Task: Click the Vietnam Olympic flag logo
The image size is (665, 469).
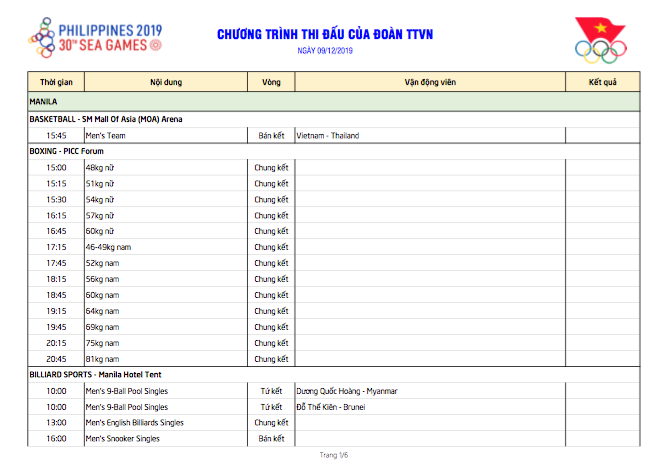Action: [601, 40]
